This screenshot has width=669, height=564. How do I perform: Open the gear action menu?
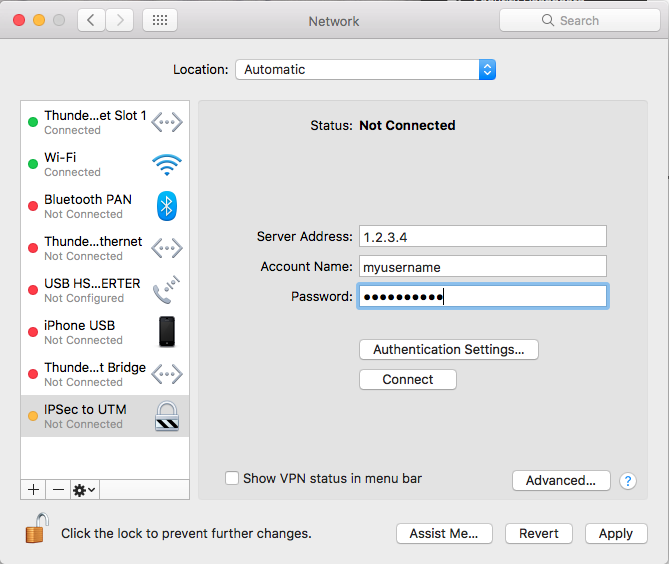click(x=84, y=489)
